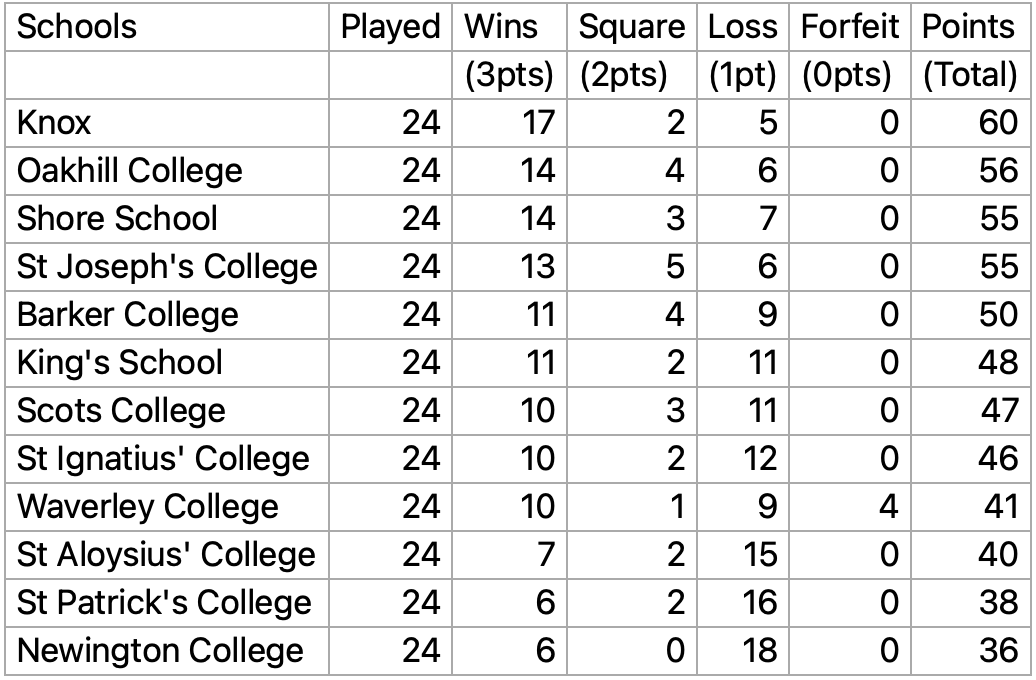Click St Joseph's College wins value 13

coord(536,267)
